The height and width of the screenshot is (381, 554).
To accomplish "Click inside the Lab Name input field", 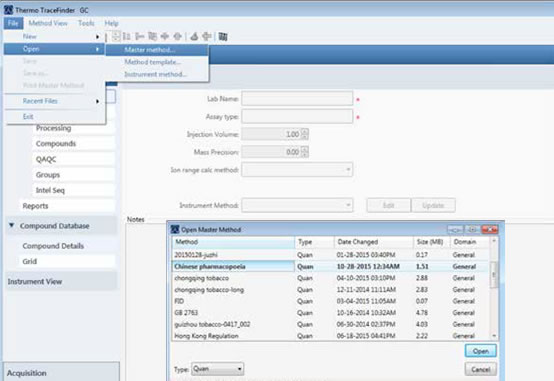I will pyautogui.click(x=297, y=99).
